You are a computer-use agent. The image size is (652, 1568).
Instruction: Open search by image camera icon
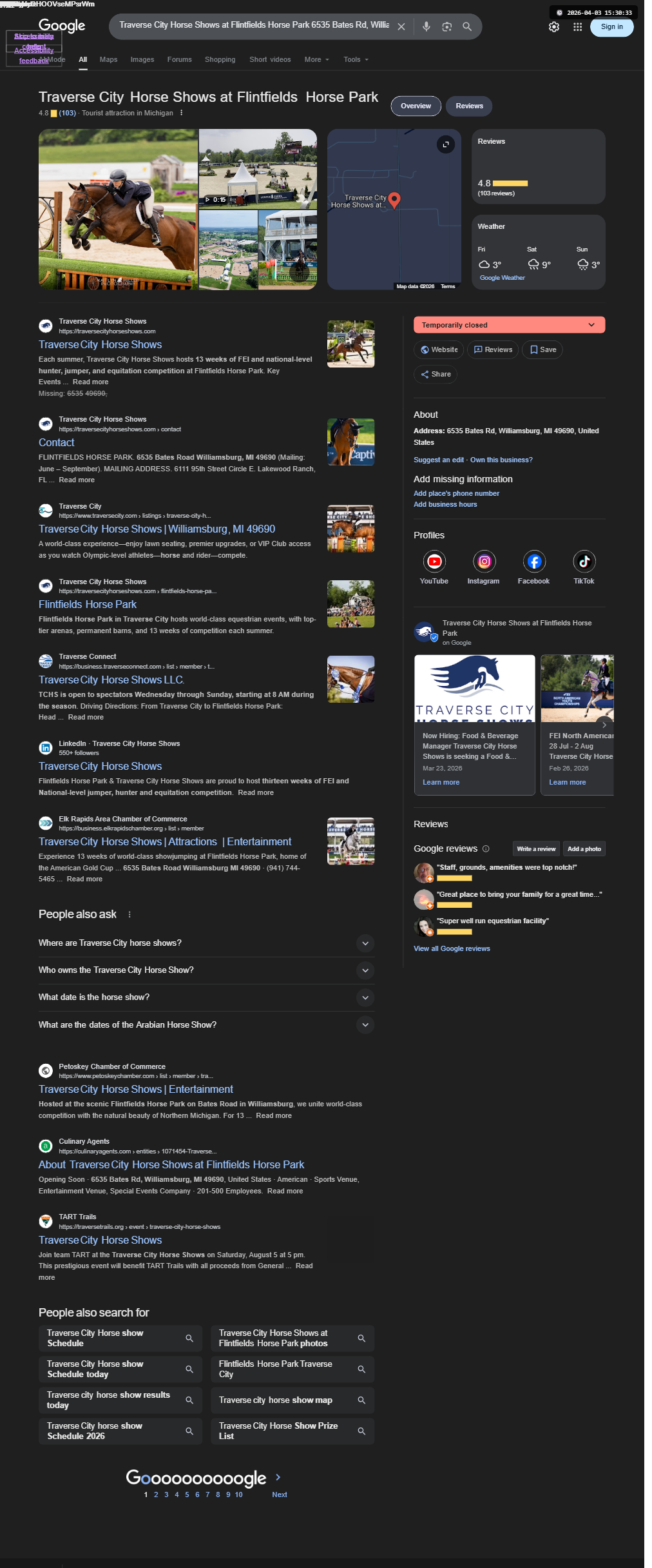click(446, 27)
